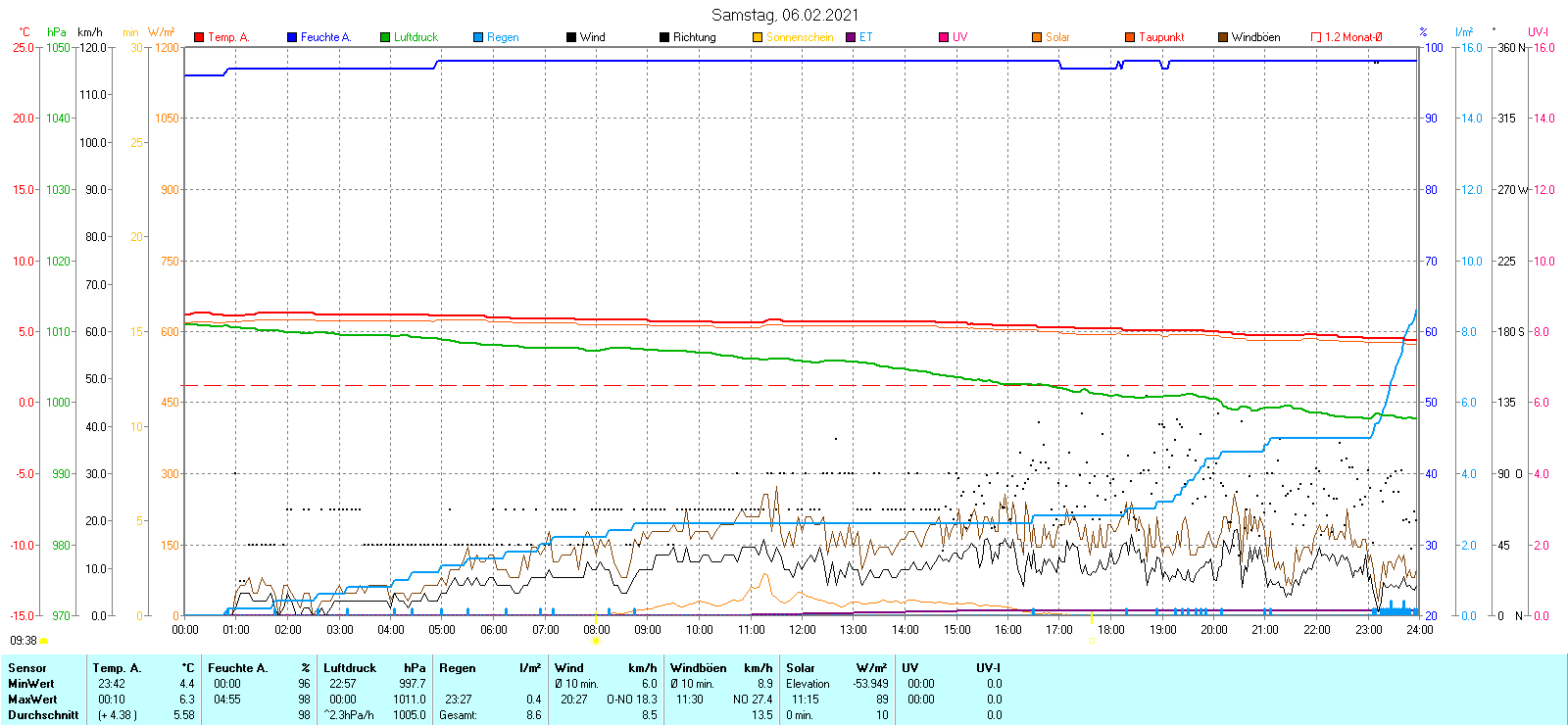Screen dimensions: 1568x725
Task: Click the light blue Regen legend square
Action: click(x=478, y=37)
